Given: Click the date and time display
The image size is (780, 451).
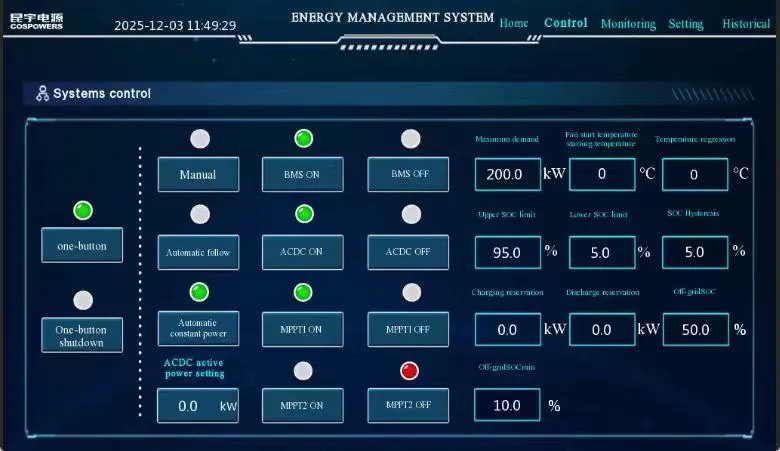Looking at the screenshot, I should (x=175, y=25).
